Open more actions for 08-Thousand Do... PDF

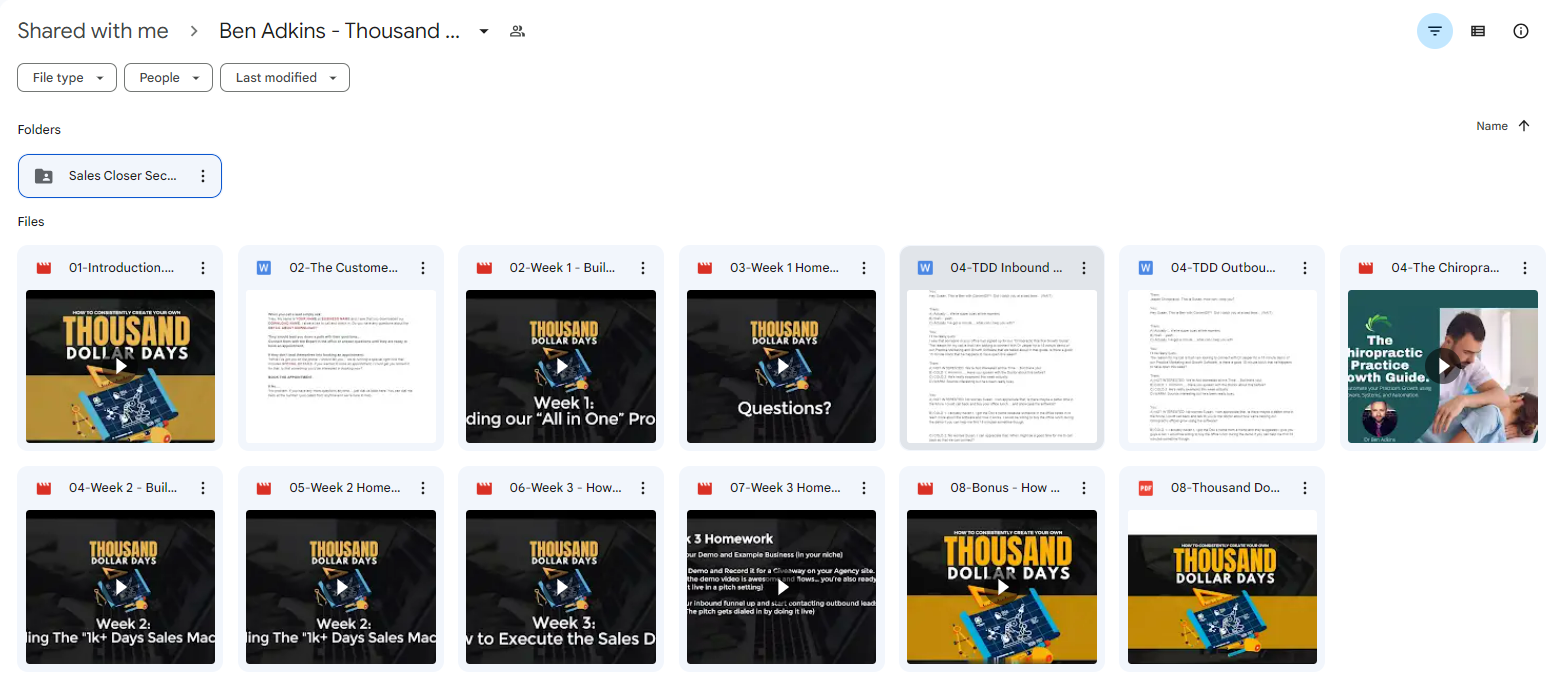[1305, 488]
